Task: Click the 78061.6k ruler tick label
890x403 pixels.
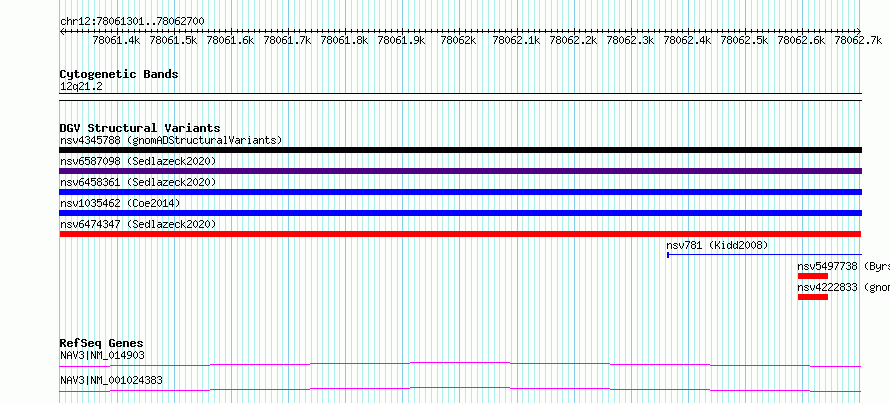Action: [230, 41]
